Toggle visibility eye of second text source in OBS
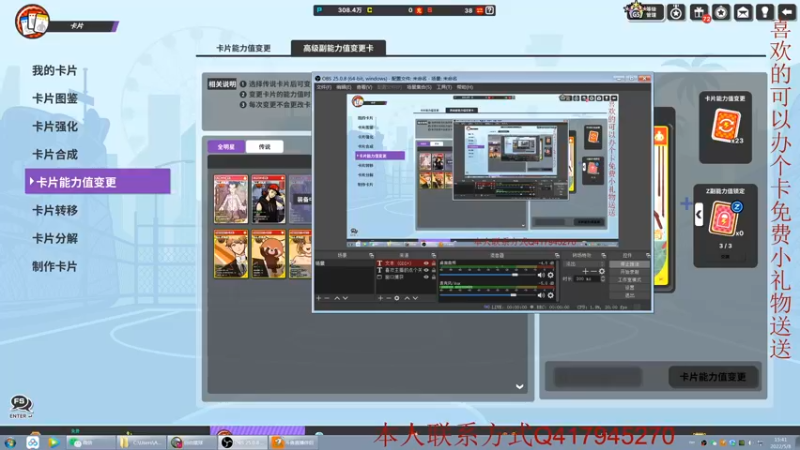Viewport: 800px width, 450px height. [x=426, y=270]
